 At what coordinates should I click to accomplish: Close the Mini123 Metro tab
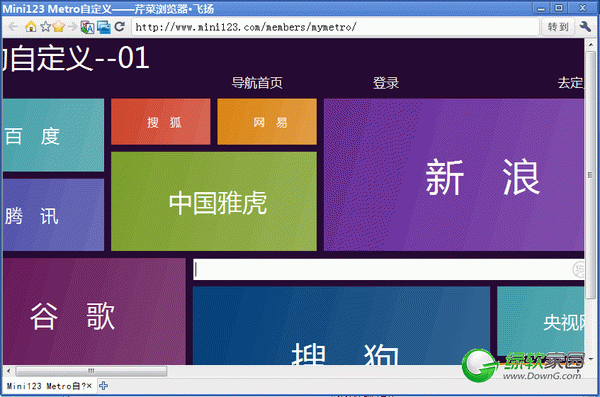pos(89,386)
